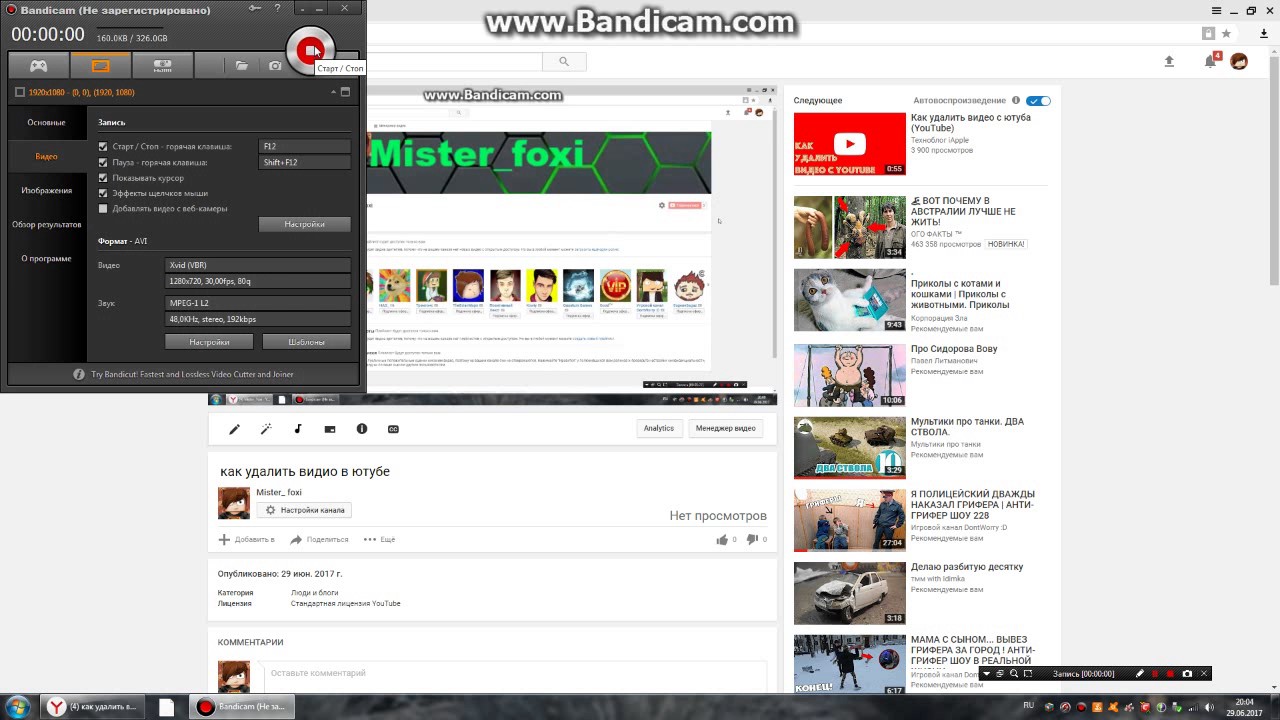Tick the checkbox next to 1920x1080 resolution
Viewport: 1280px width, 720px height.
pyautogui.click(x=20, y=92)
